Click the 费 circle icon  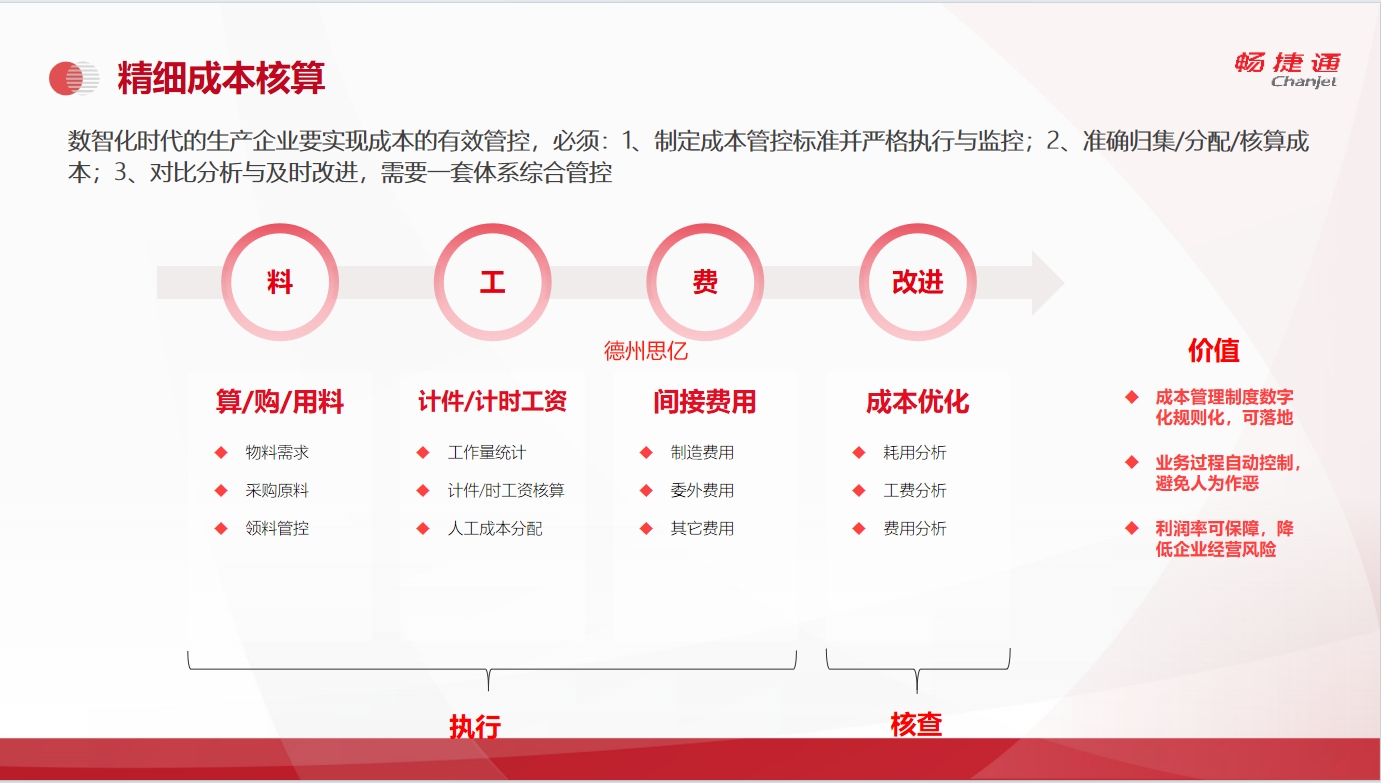(705, 282)
